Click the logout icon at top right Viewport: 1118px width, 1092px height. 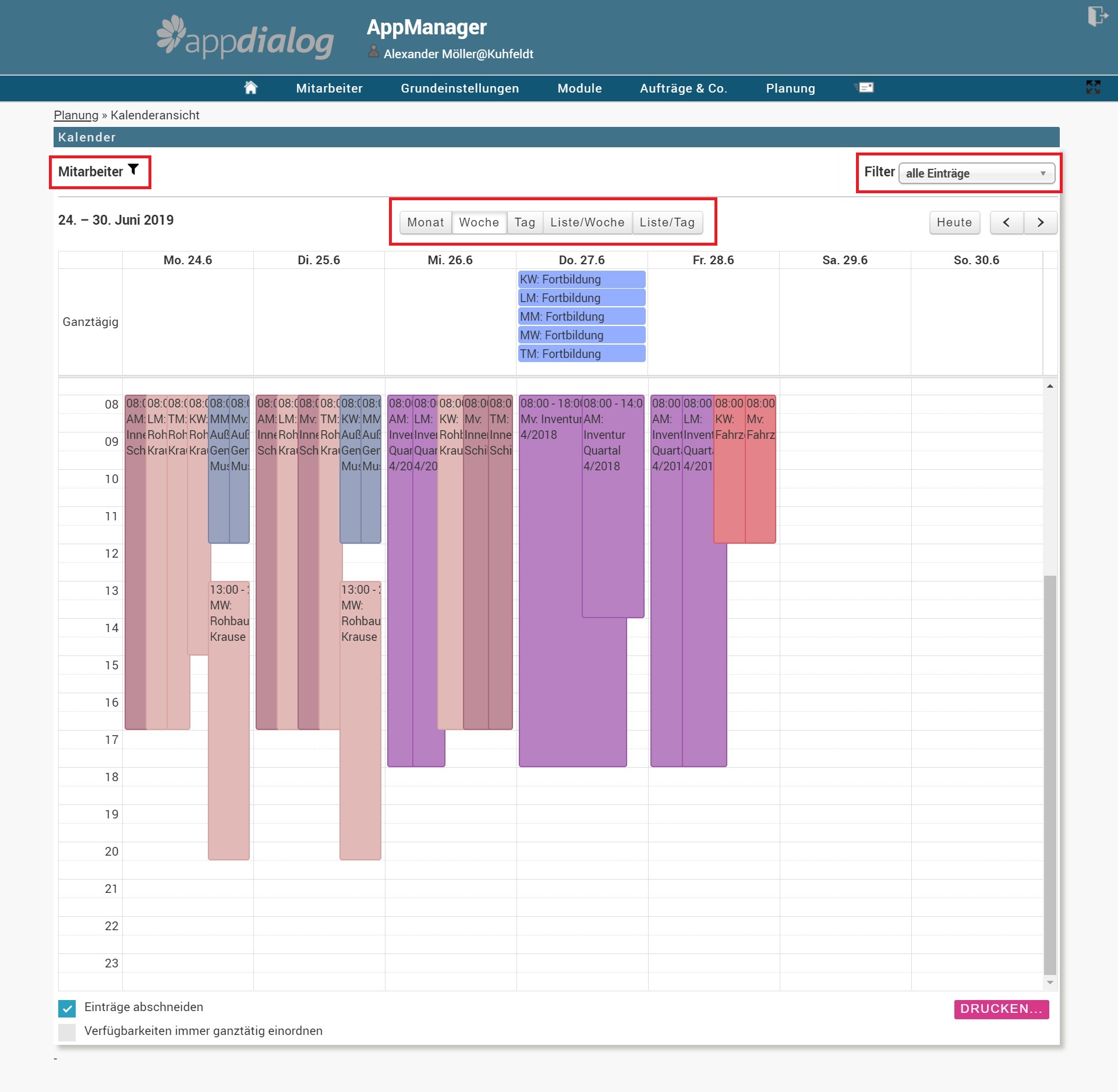coord(1097,16)
